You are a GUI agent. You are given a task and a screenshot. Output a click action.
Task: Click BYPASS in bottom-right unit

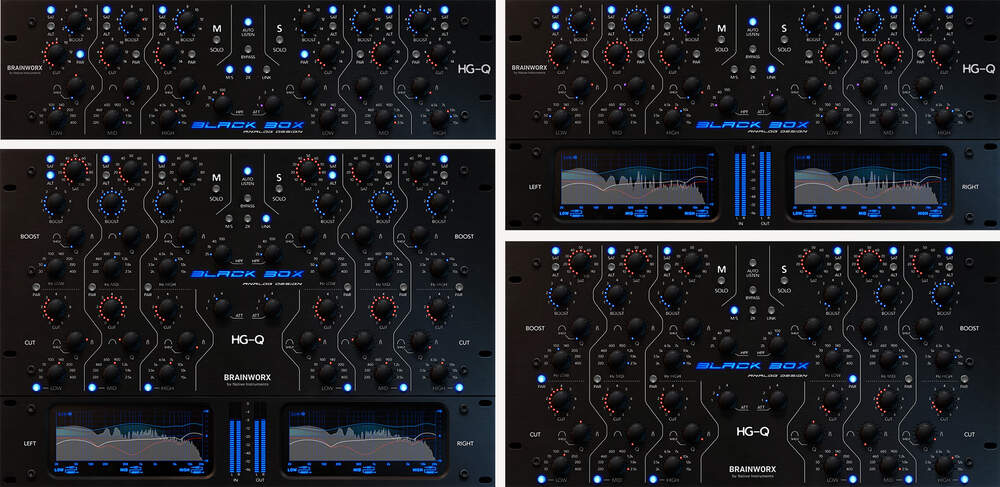pyautogui.click(x=753, y=289)
